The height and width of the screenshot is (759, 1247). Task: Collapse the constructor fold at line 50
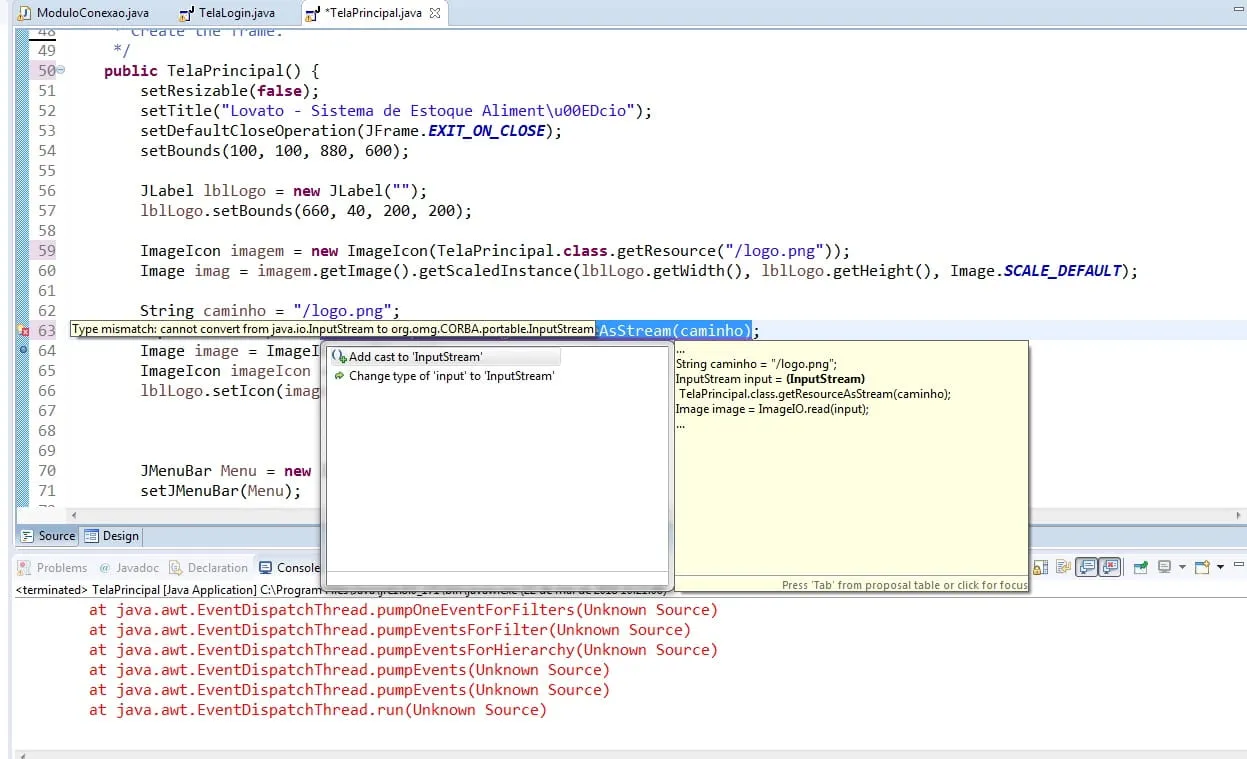click(x=61, y=70)
